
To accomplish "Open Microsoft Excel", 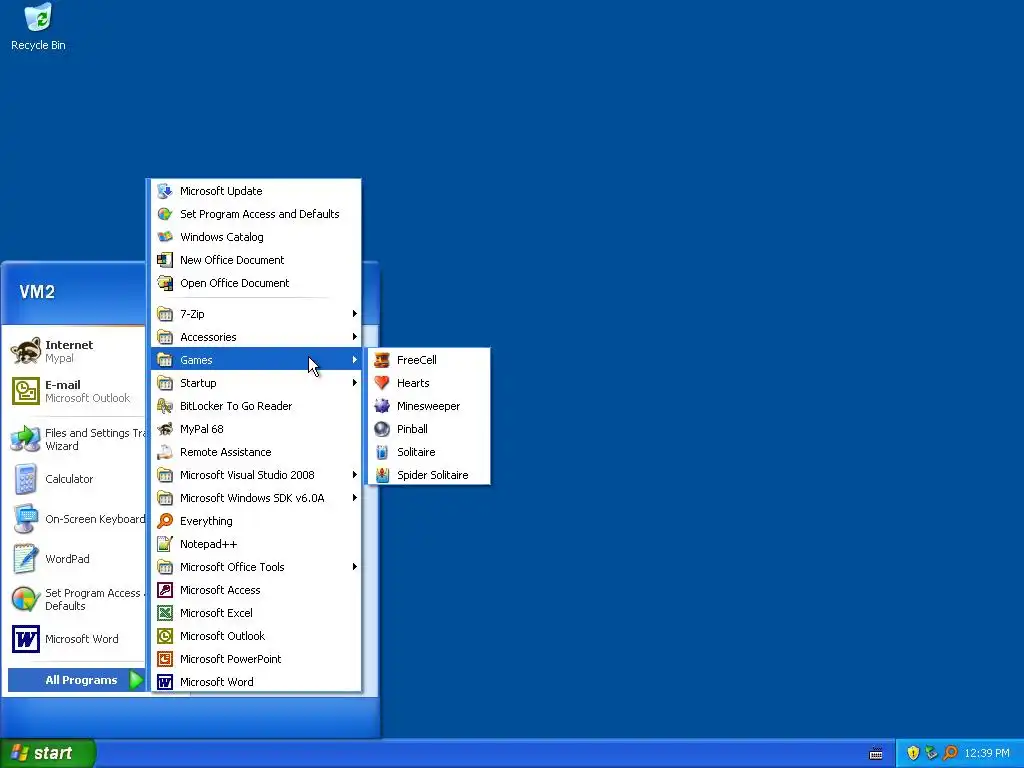I will (256, 613).
